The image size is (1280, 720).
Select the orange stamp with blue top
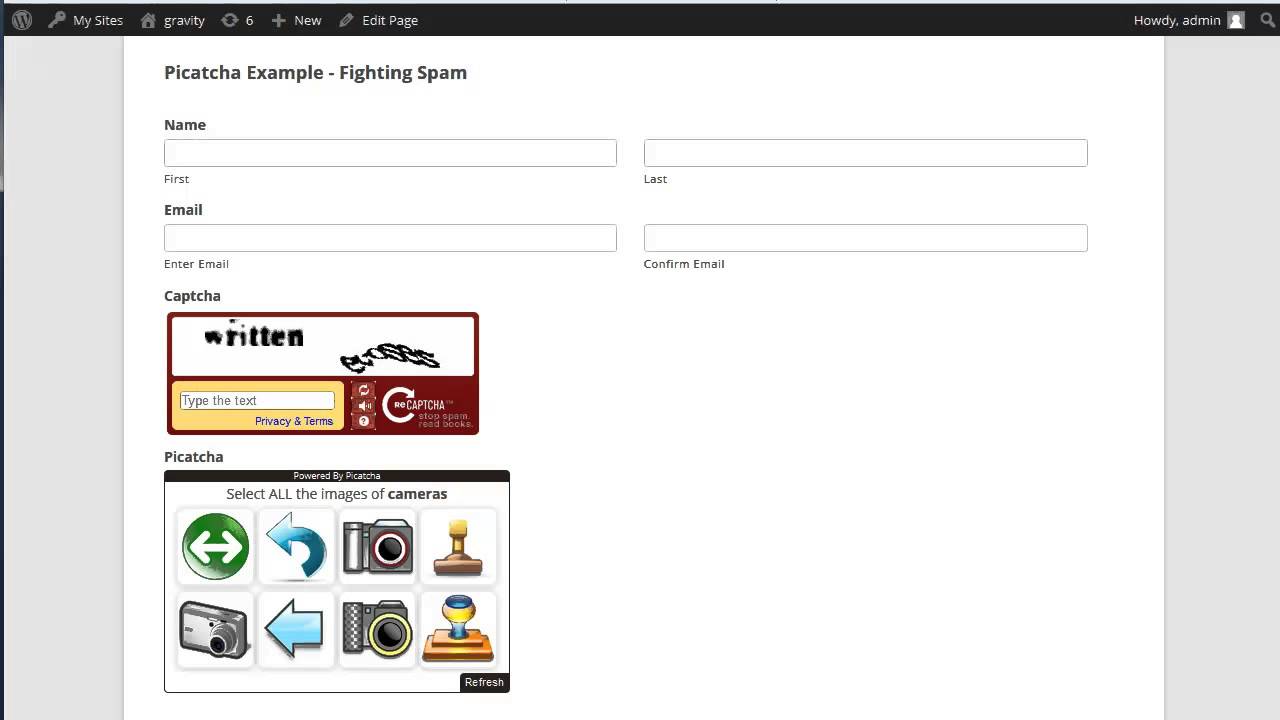[x=458, y=629]
